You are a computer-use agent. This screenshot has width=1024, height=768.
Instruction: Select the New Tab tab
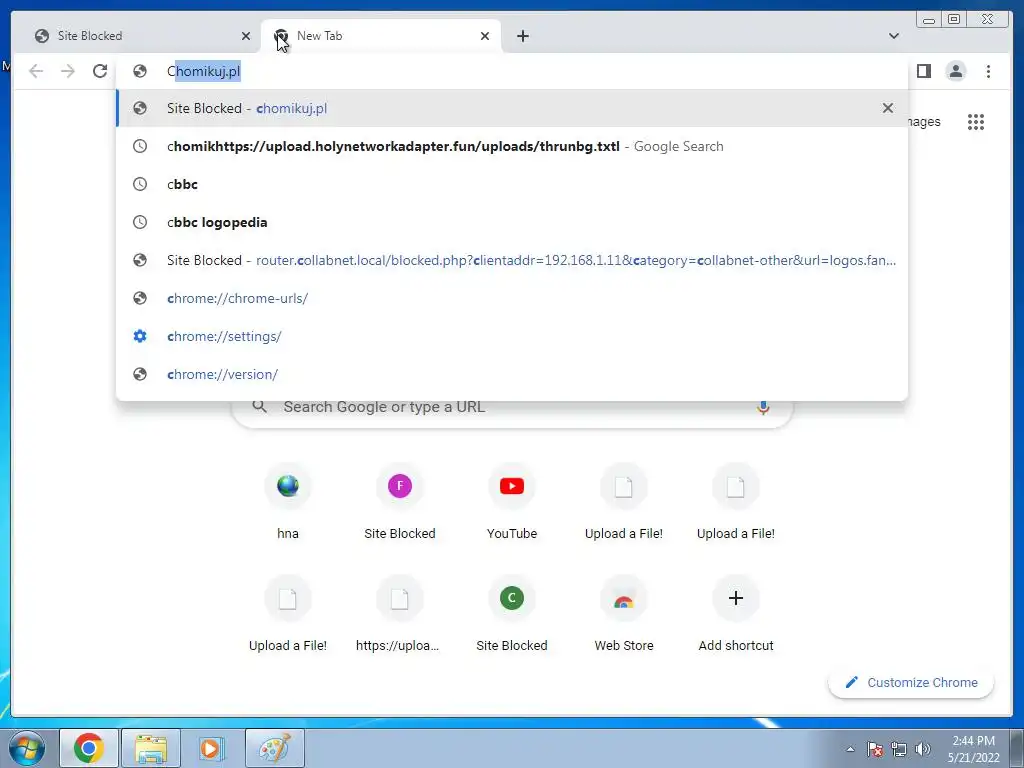pyautogui.click(x=381, y=36)
